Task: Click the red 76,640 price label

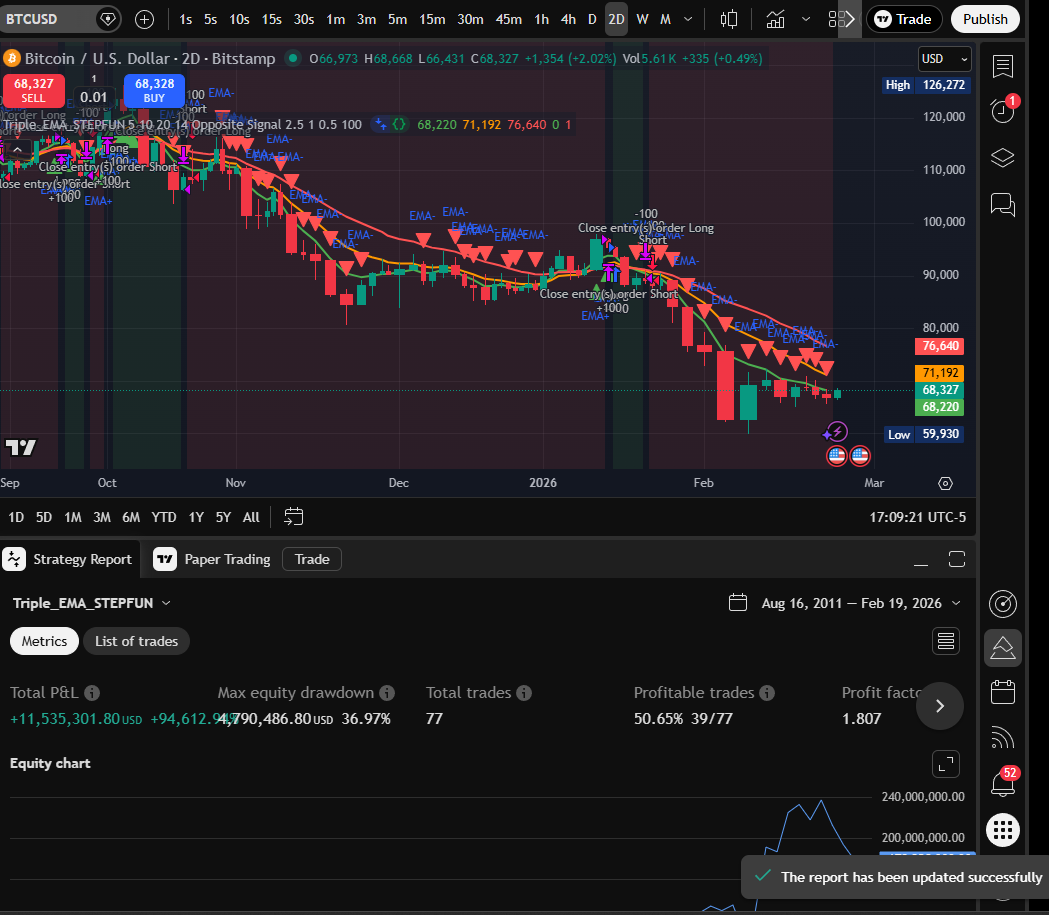Action: point(938,346)
